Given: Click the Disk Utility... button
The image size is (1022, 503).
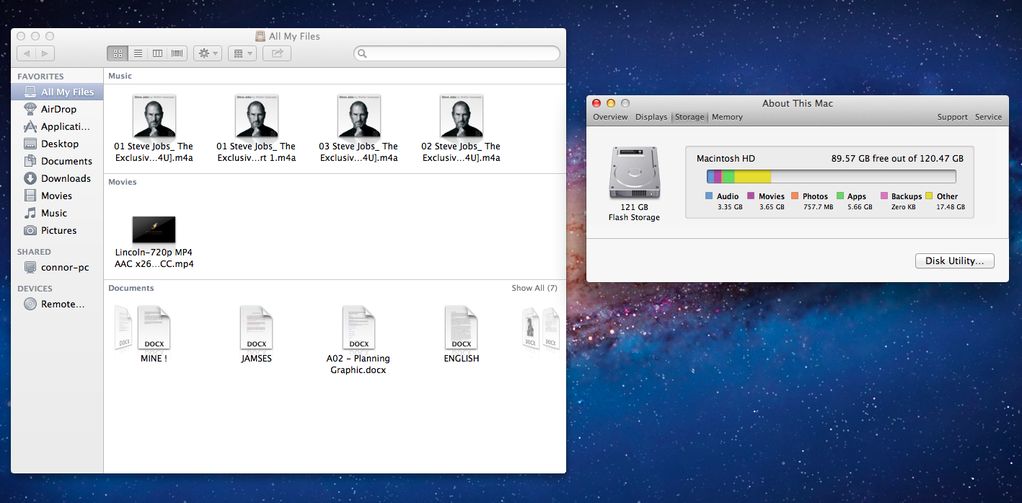Looking at the screenshot, I should coord(954,261).
